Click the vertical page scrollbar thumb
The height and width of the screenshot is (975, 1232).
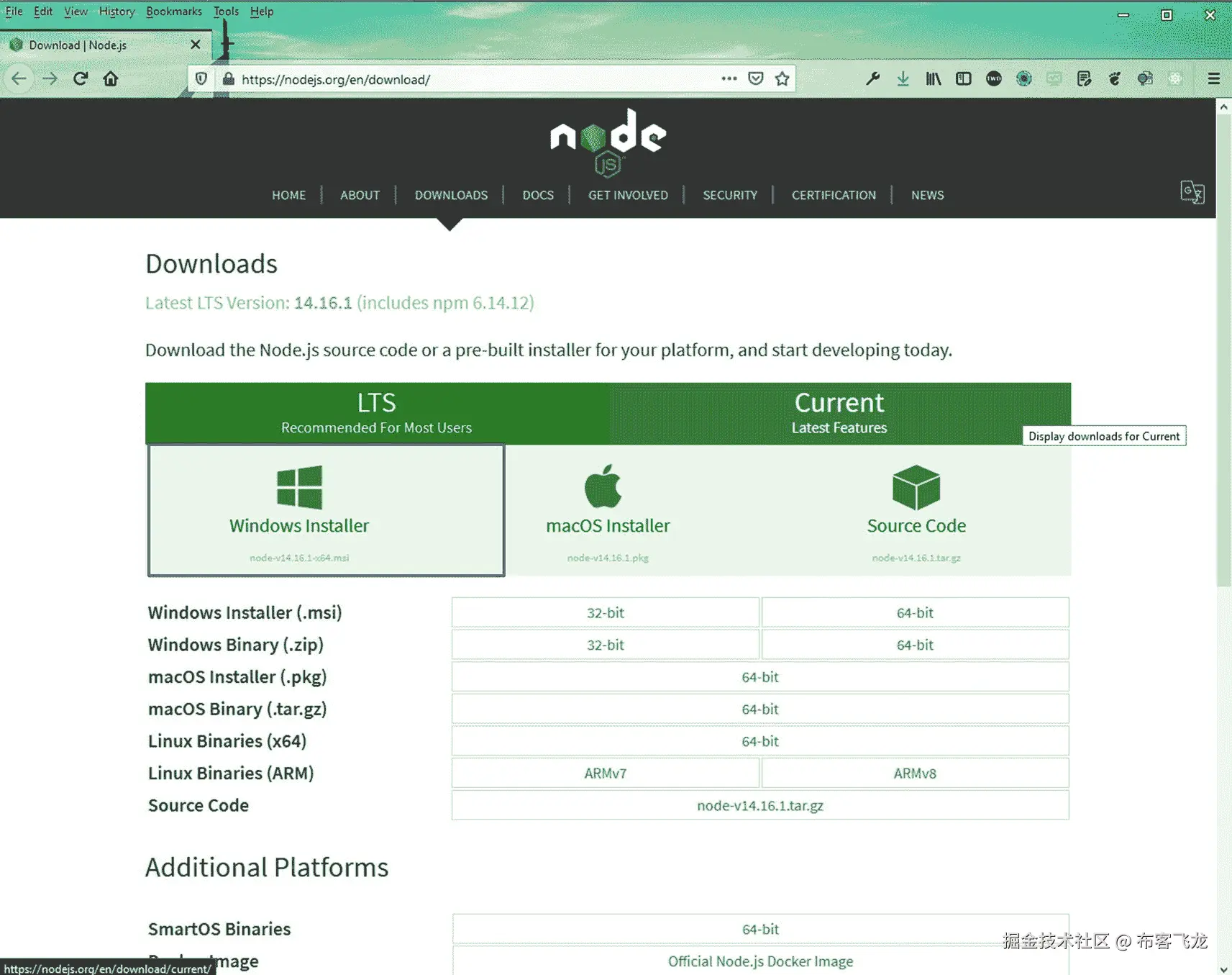[1223, 351]
